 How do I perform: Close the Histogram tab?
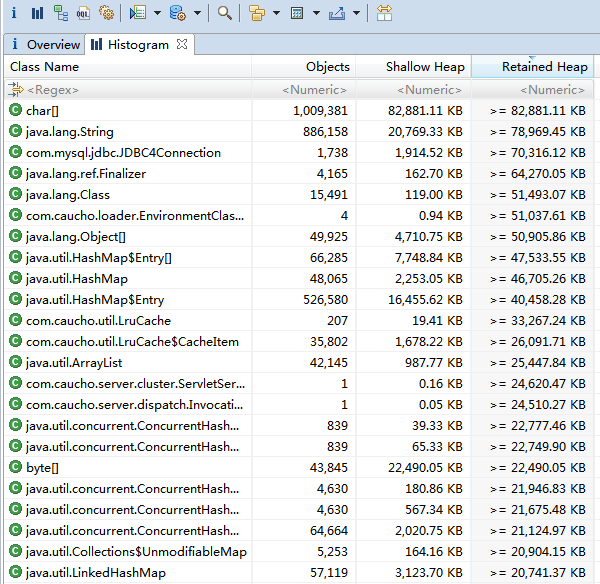181,44
